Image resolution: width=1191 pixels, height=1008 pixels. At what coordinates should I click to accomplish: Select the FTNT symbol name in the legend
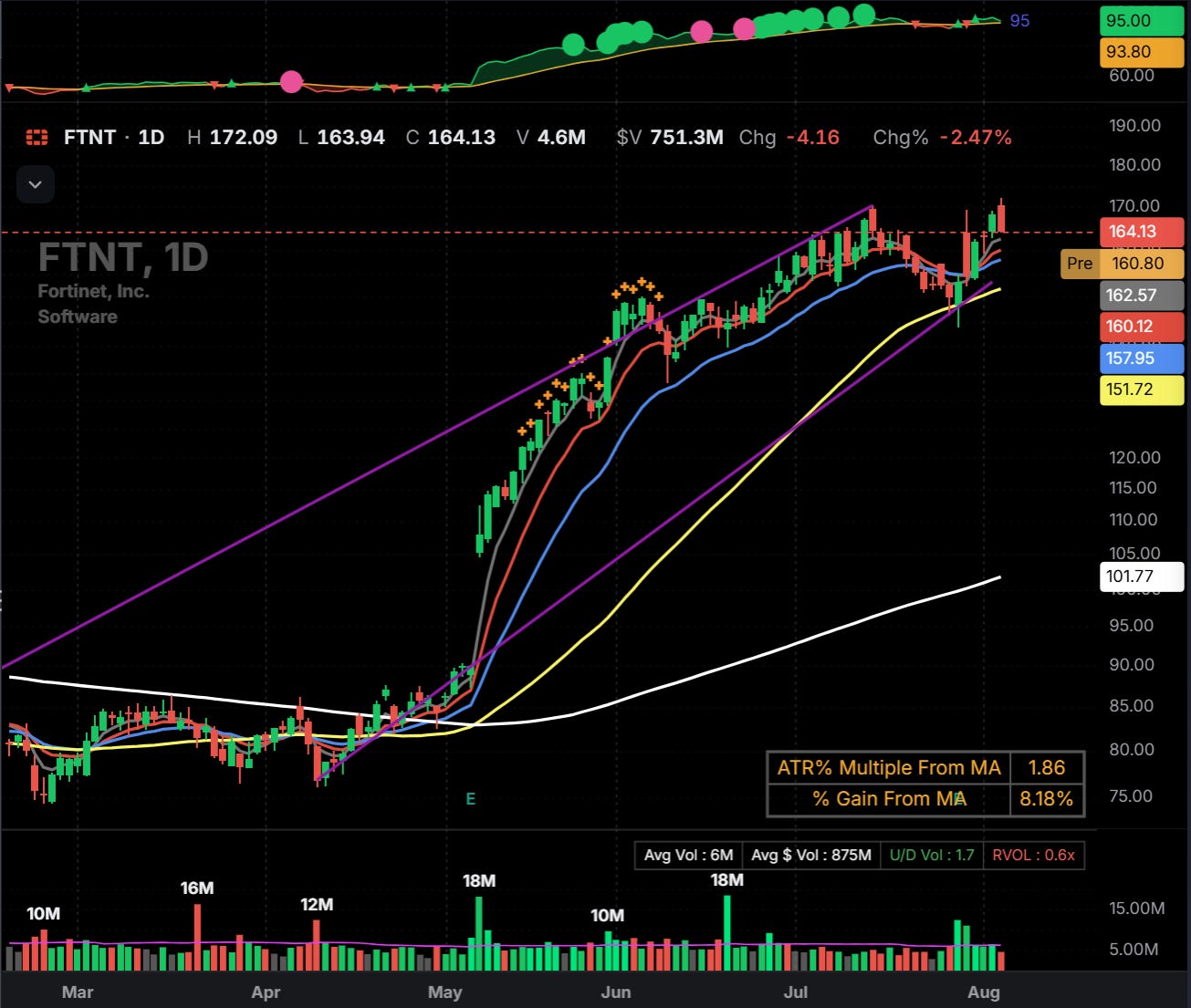tap(89, 138)
